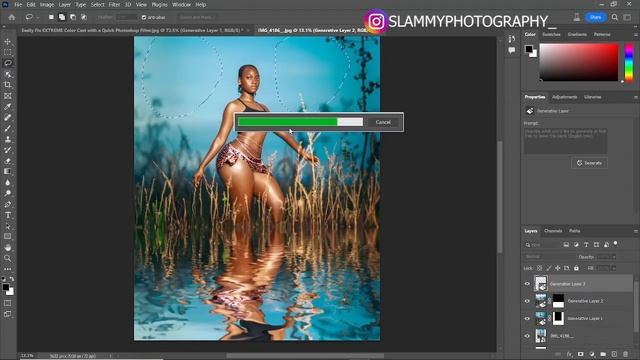Select the Rectangular Marquee tool
Image resolution: width=640 pixels, height=360 pixels.
8,52
